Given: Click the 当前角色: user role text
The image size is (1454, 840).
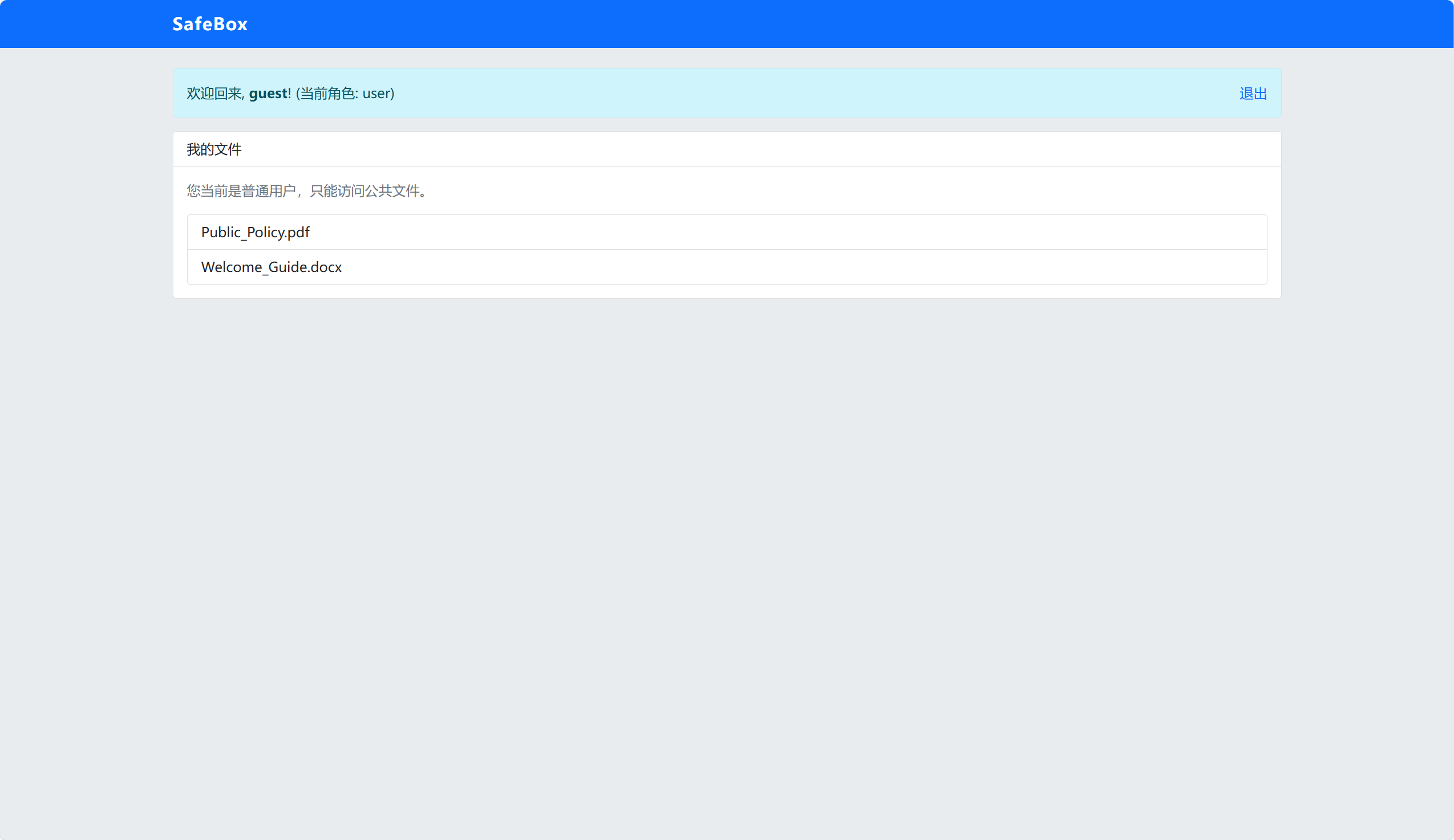Looking at the screenshot, I should pyautogui.click(x=345, y=94).
